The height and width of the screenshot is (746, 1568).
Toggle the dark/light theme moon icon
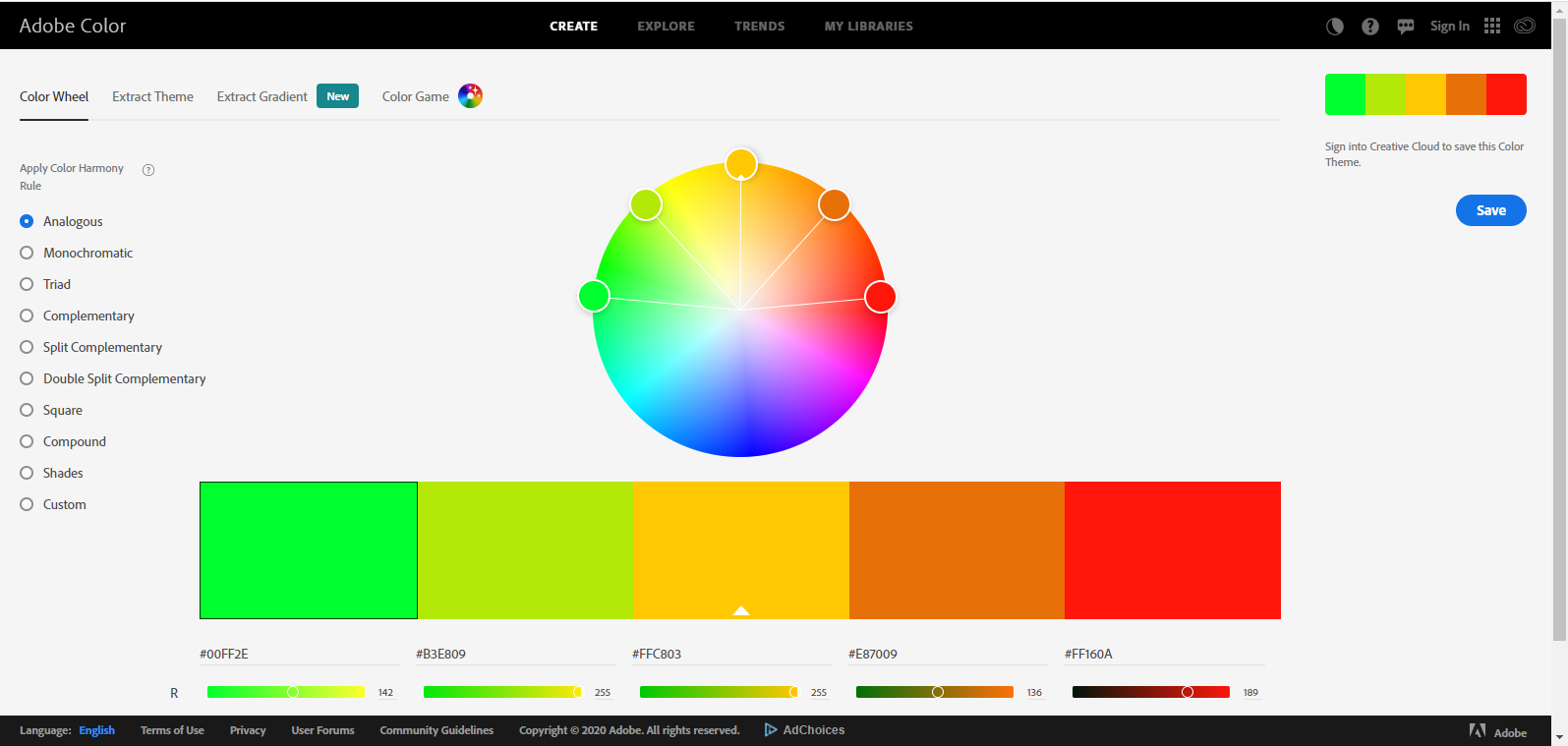(x=1334, y=27)
